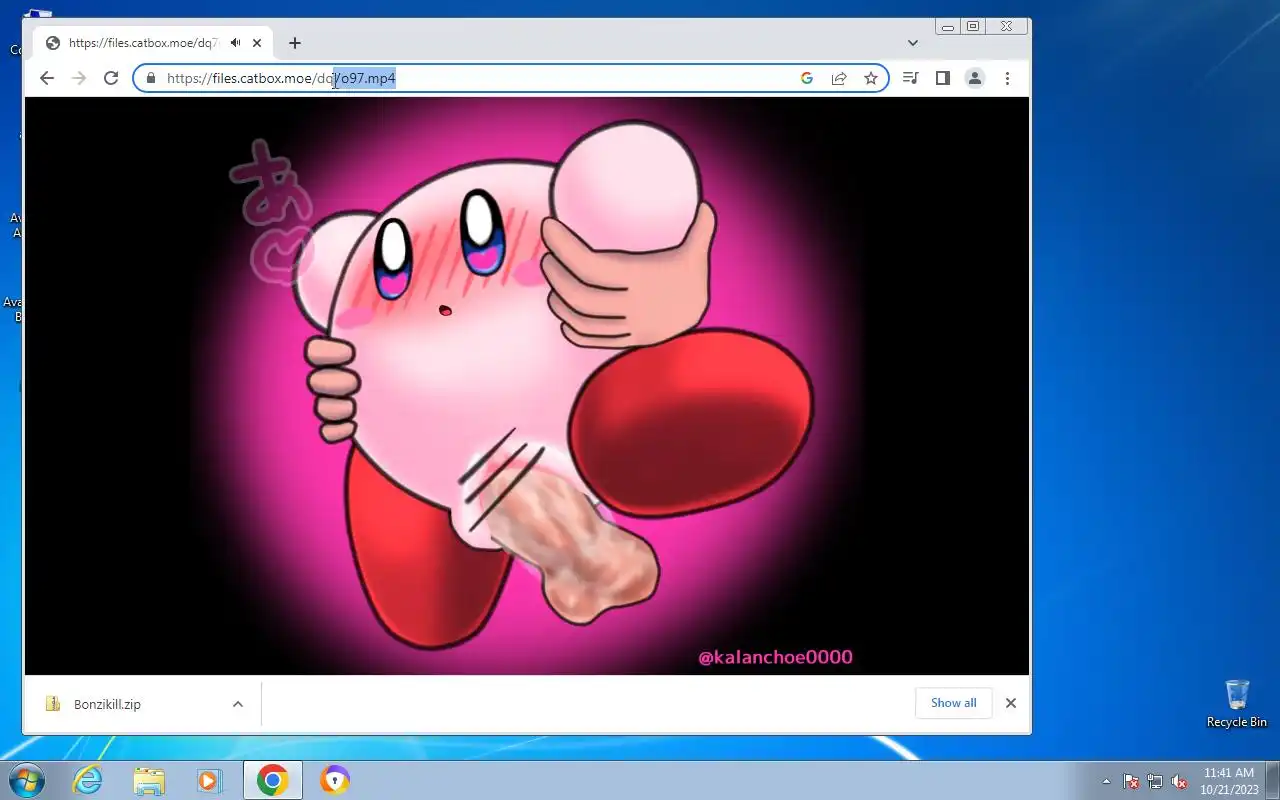
Task: Mute the tab via speaker icon
Action: point(235,43)
